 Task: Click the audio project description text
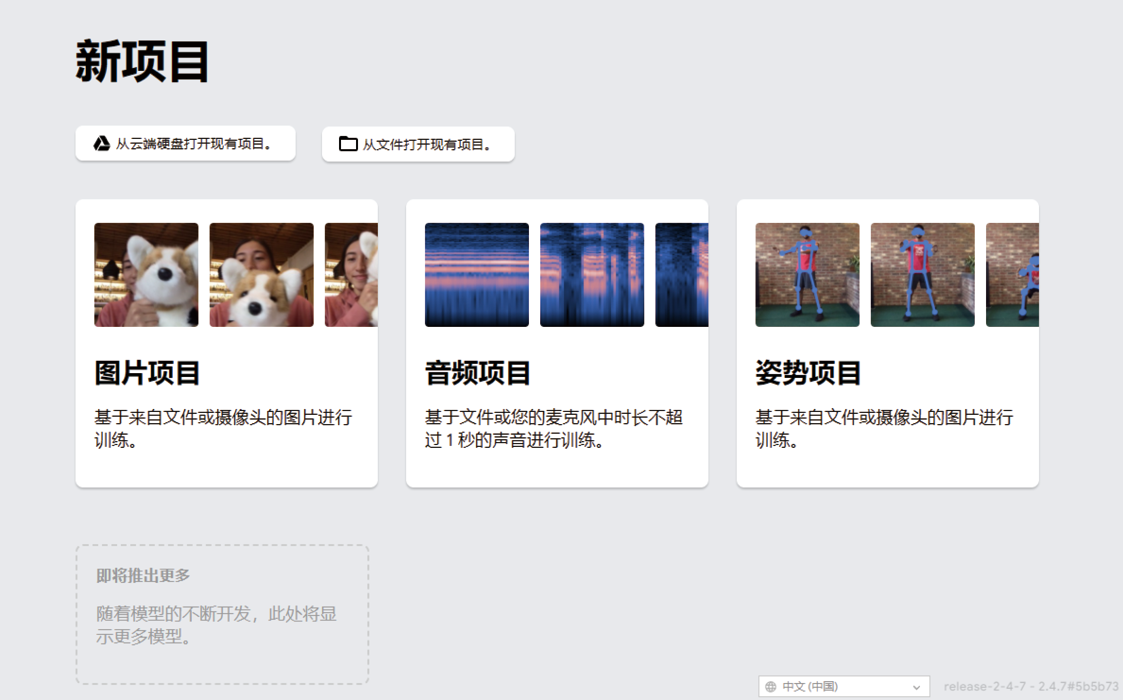pyautogui.click(x=553, y=428)
